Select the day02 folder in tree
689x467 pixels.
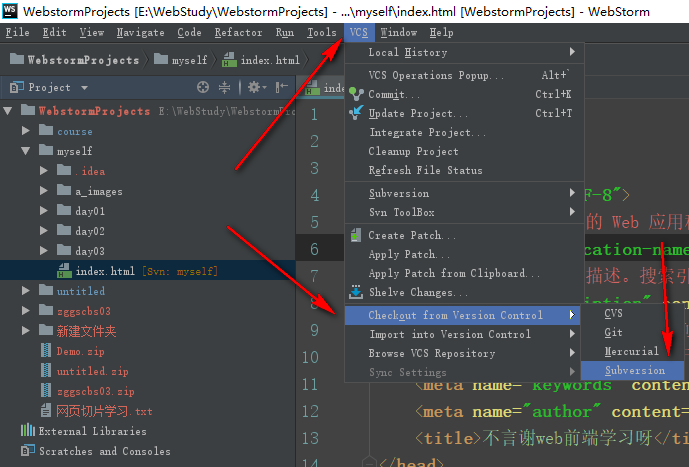pos(90,231)
